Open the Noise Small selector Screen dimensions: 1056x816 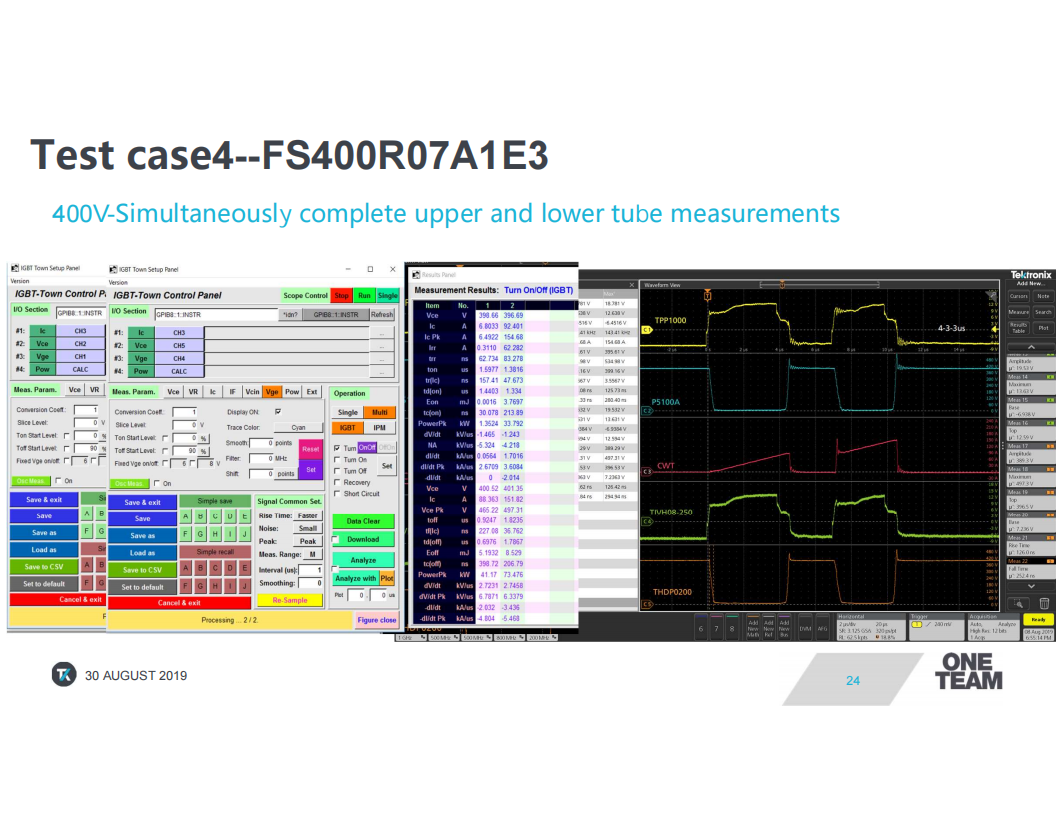pos(308,529)
